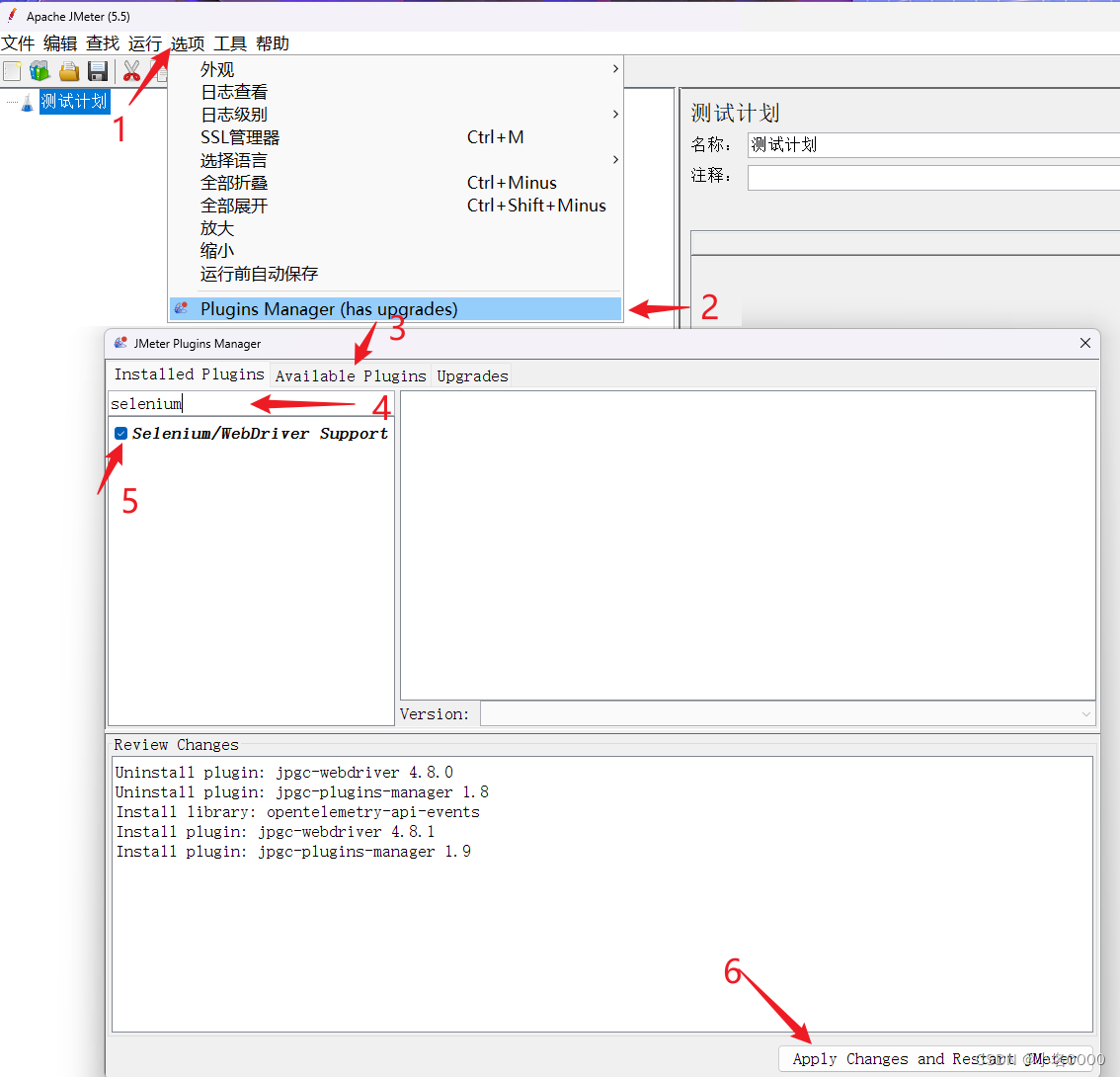
Task: Click the Plugins Manager menu entry icon
Action: [x=182, y=308]
